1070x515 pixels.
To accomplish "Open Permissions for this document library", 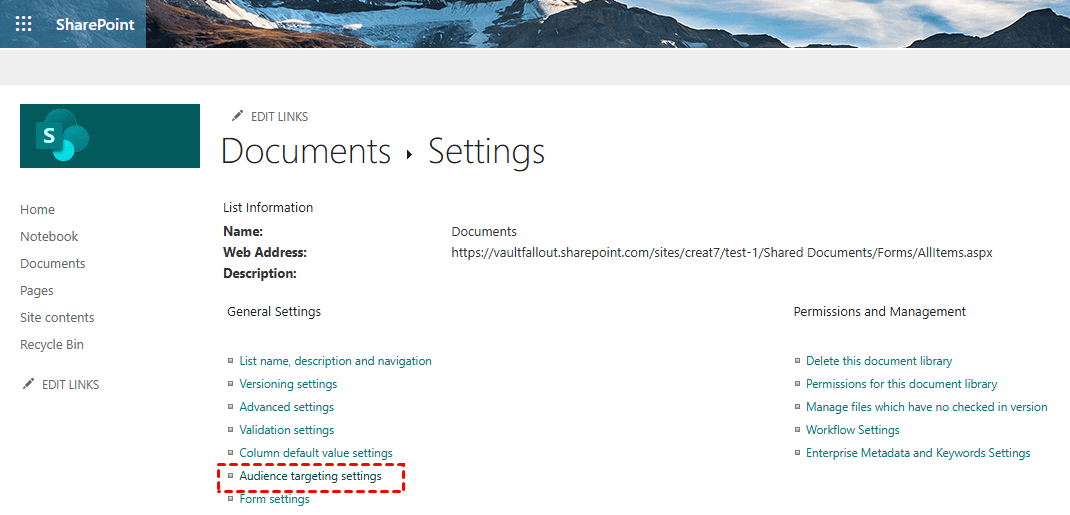I will [x=901, y=384].
